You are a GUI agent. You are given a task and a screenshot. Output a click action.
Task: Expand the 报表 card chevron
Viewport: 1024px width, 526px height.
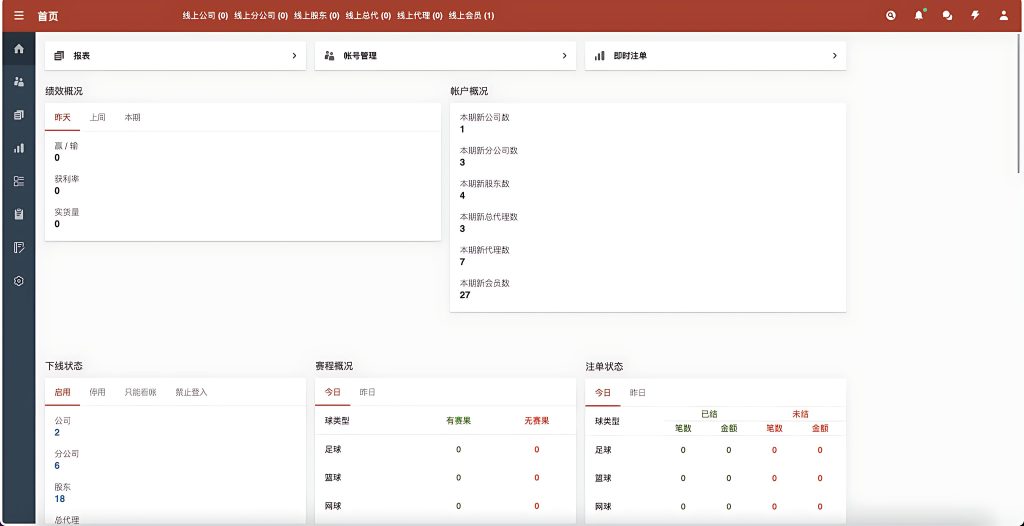295,56
